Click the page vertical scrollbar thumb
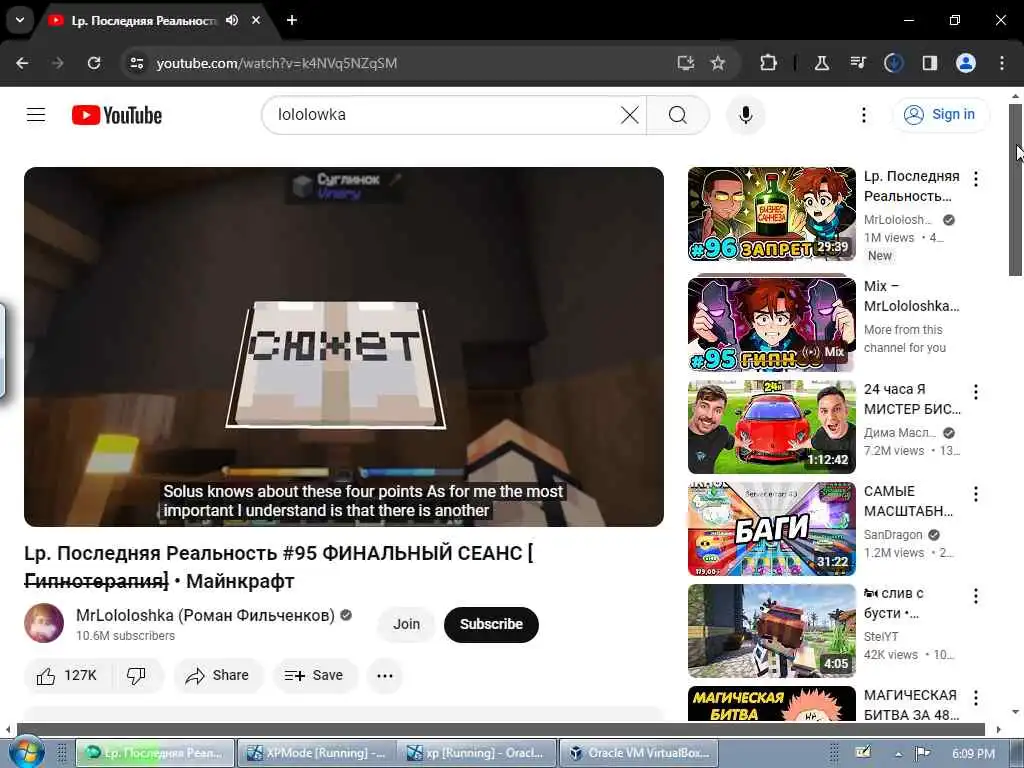The image size is (1024, 768). coord(1016,189)
